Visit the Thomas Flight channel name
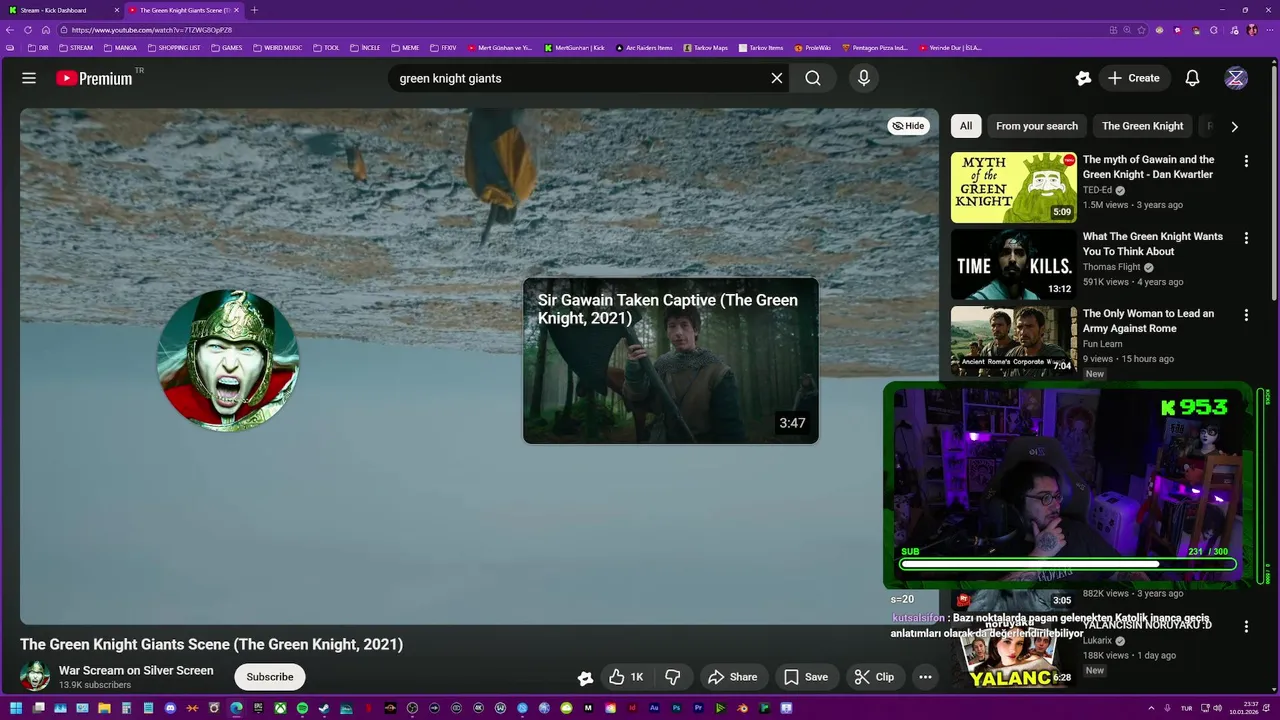The width and height of the screenshot is (1280, 720). click(1111, 267)
